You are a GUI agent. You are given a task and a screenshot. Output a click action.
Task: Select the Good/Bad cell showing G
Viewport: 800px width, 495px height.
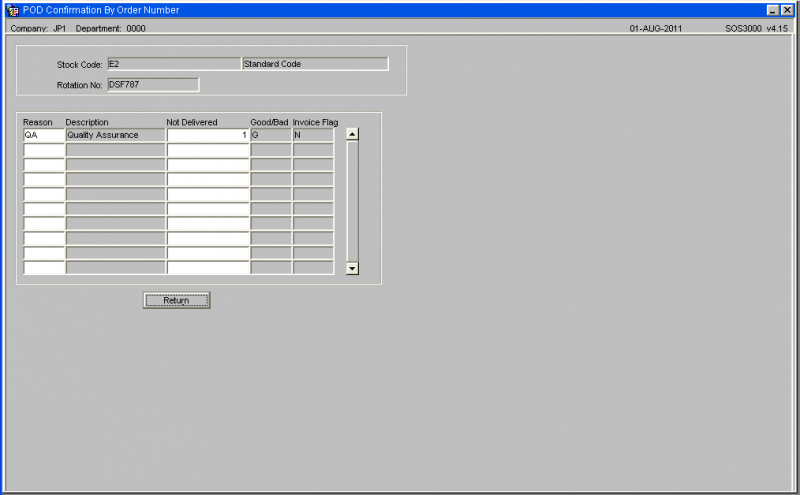[271, 135]
